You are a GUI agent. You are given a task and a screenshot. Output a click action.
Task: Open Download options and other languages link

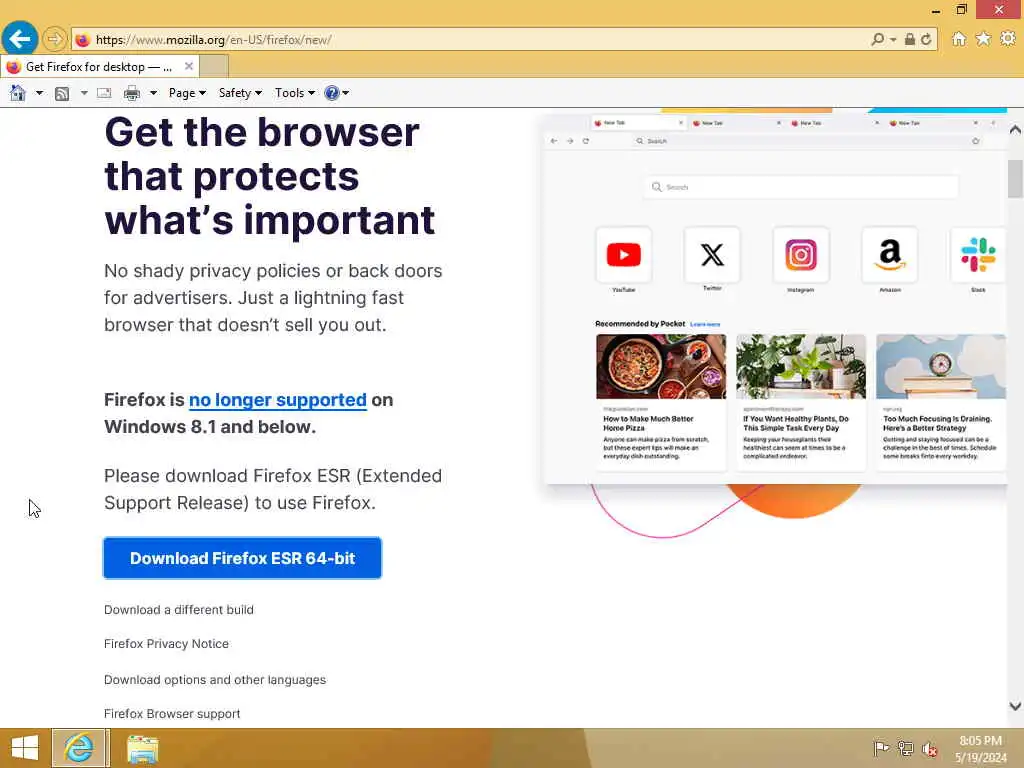click(x=215, y=680)
